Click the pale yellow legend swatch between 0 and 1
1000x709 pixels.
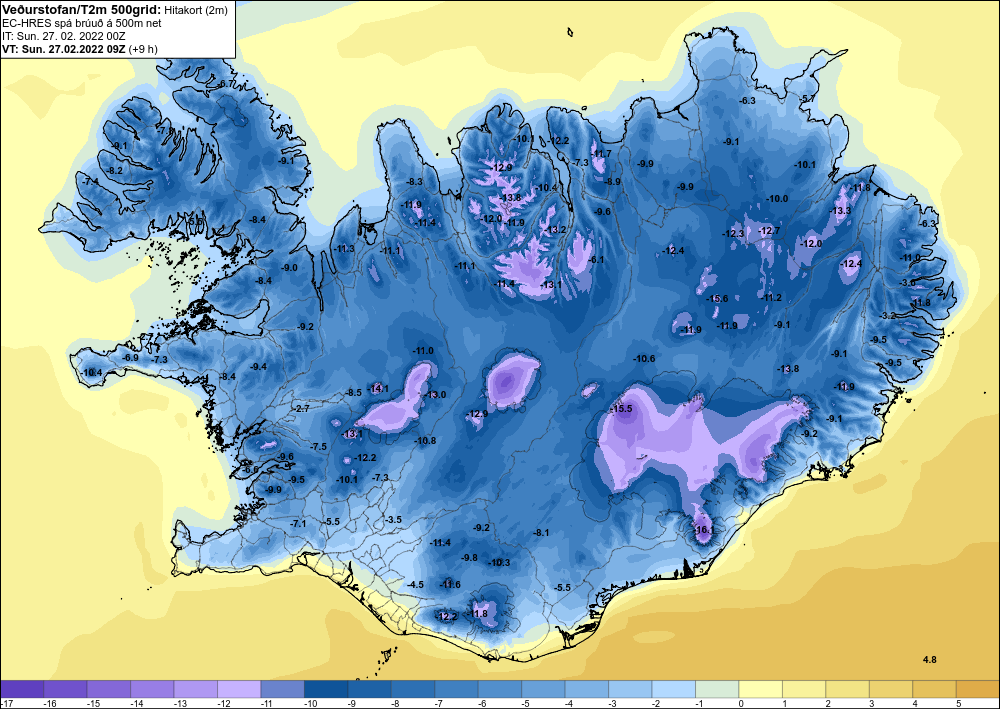coord(760,689)
